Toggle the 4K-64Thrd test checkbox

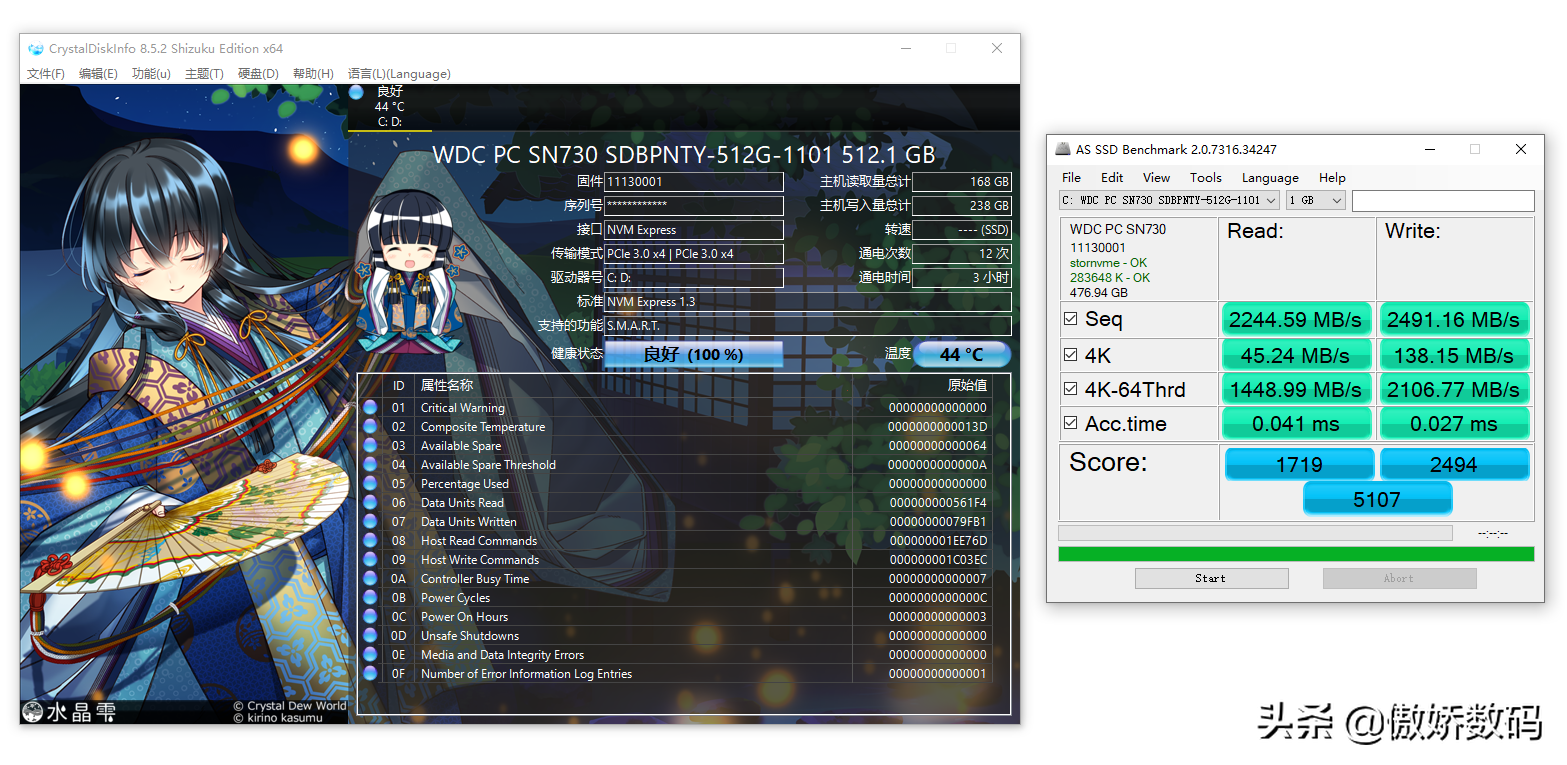click(1071, 389)
